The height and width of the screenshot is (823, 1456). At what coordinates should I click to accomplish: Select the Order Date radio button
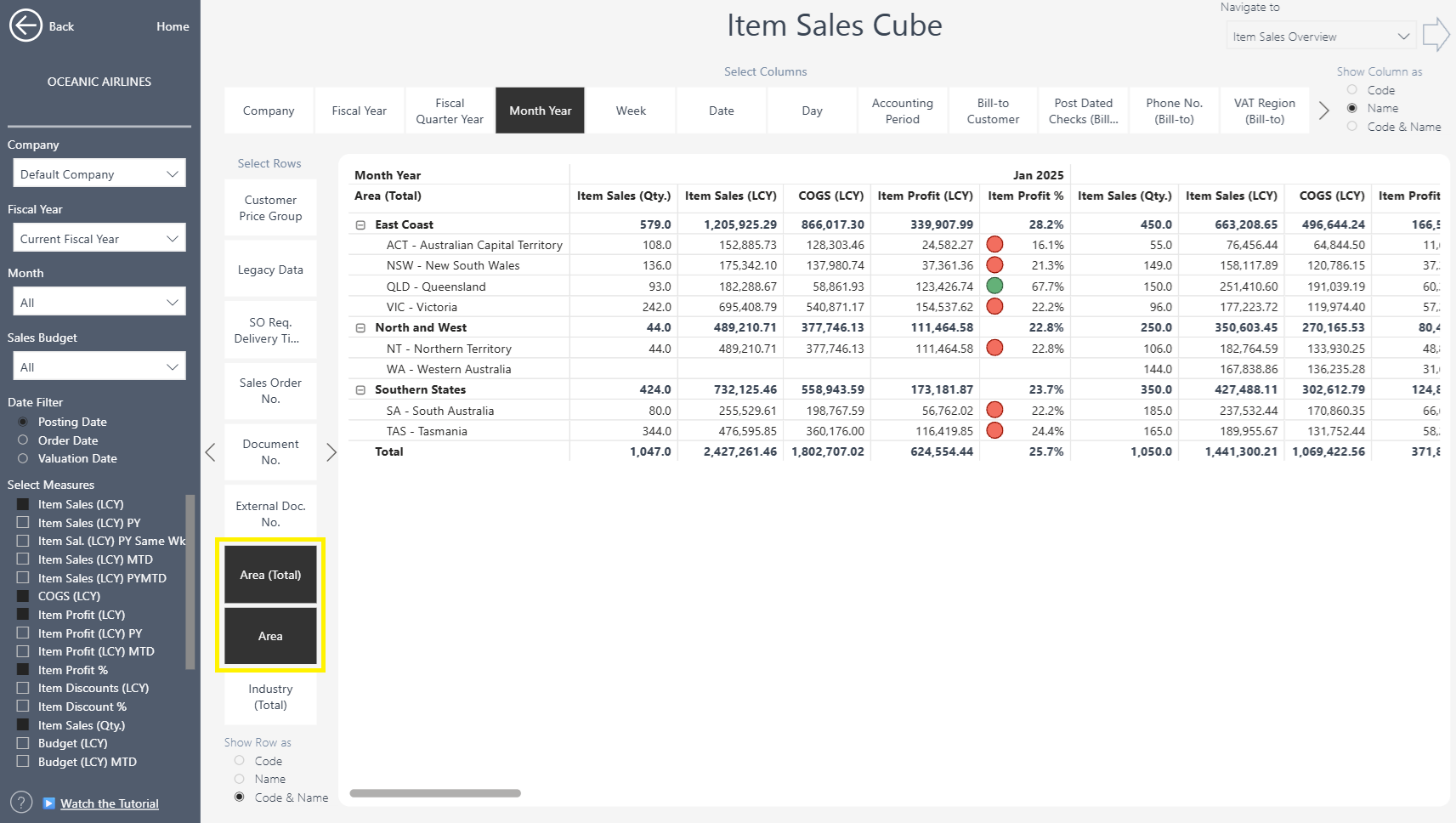click(x=23, y=440)
